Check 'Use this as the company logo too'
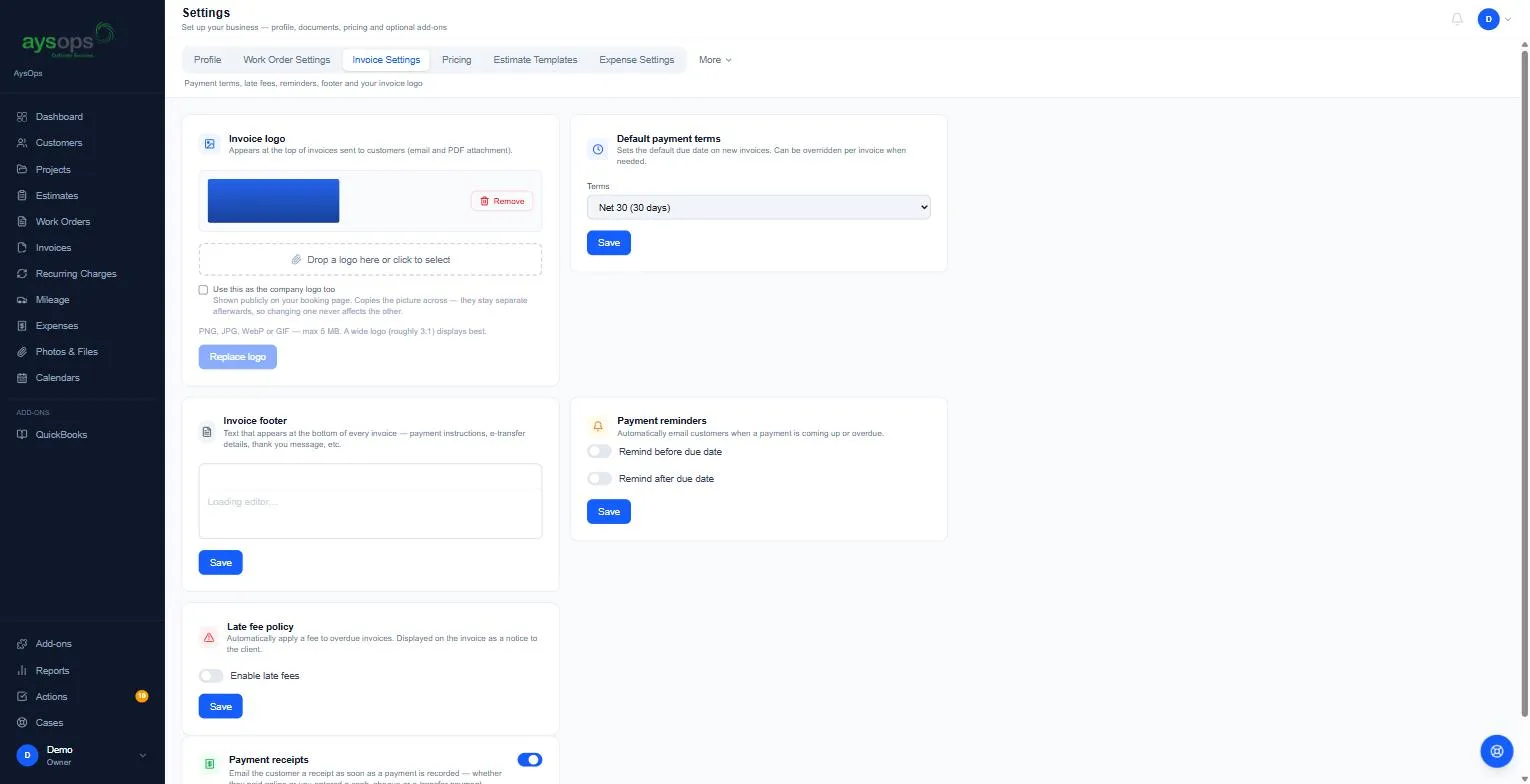The image size is (1530, 784). [x=203, y=290]
